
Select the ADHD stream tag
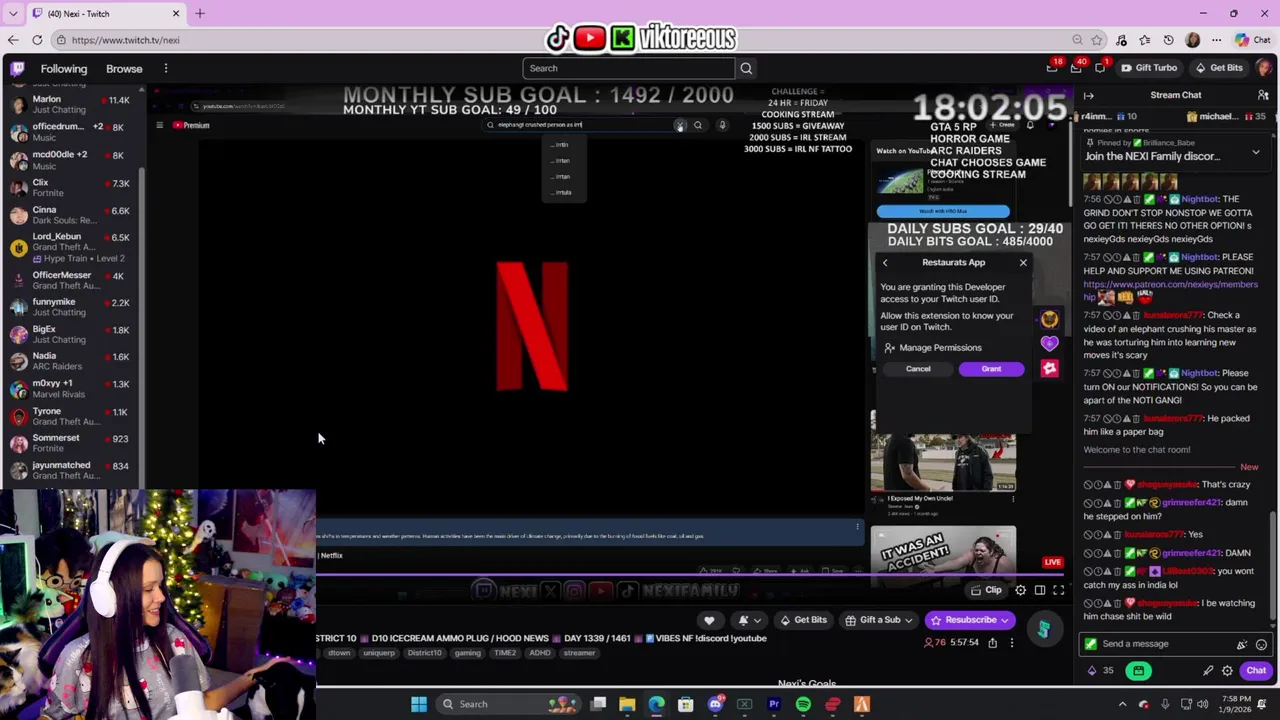point(540,653)
